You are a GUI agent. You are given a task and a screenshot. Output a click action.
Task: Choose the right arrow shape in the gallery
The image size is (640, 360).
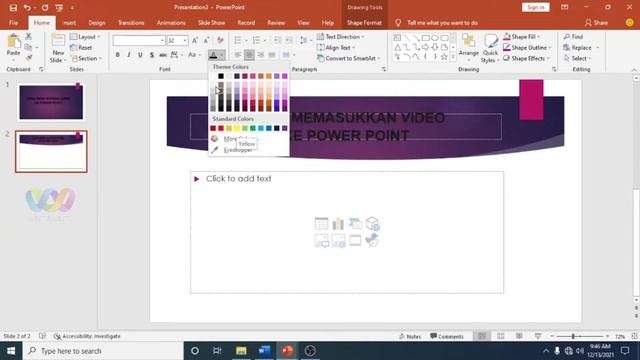click(426, 47)
